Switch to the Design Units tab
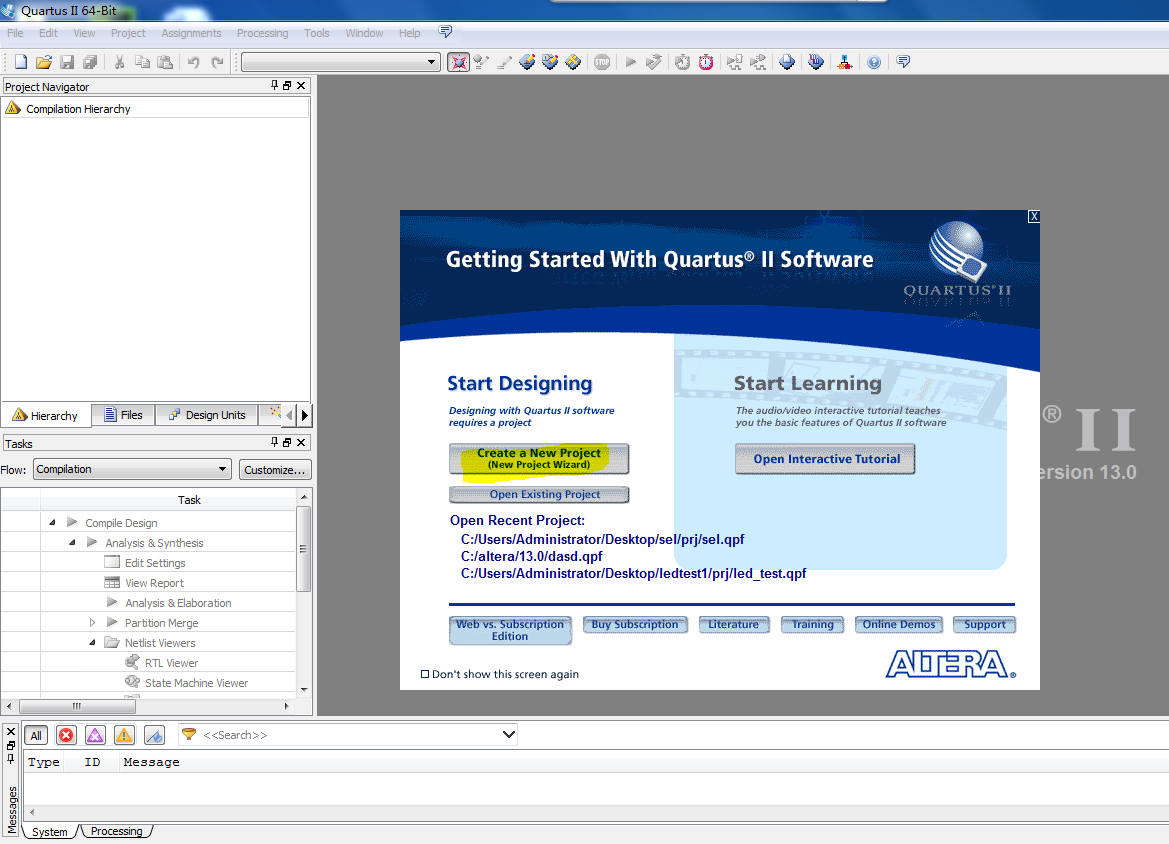This screenshot has height=844, width=1169. click(x=207, y=415)
